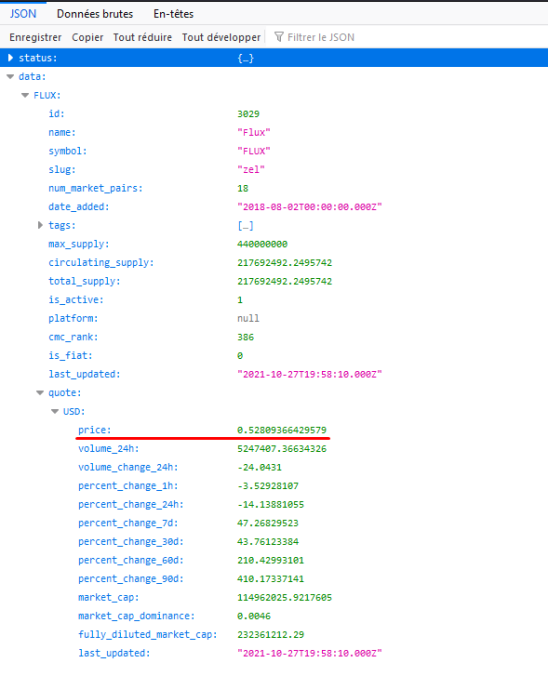This screenshot has height=676, width=548.
Task: Select the name value "Flux"
Action: [254, 132]
